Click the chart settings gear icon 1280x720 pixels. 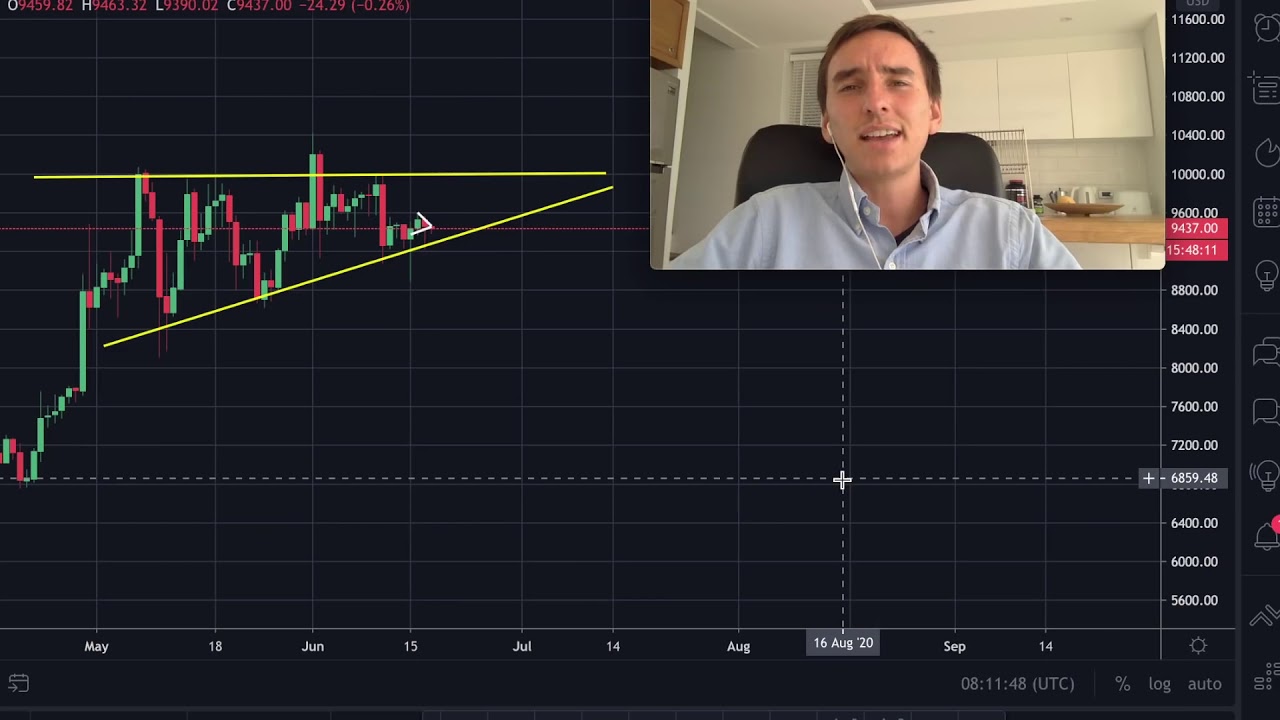tap(1198, 646)
